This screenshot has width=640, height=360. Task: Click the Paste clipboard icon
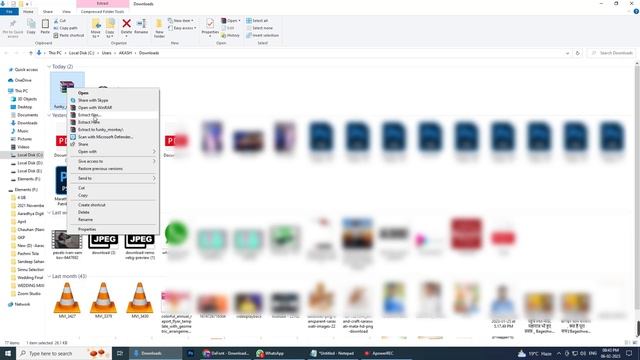click(45, 24)
